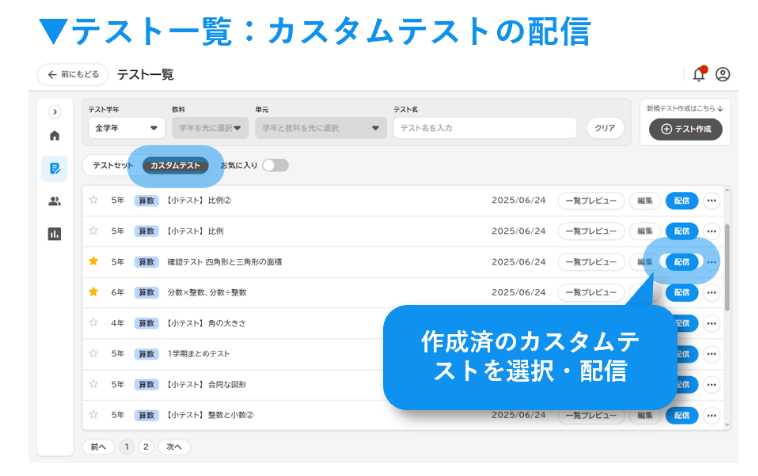Switch to the テストセット tab
This screenshot has width=758, height=476.
click(111, 165)
